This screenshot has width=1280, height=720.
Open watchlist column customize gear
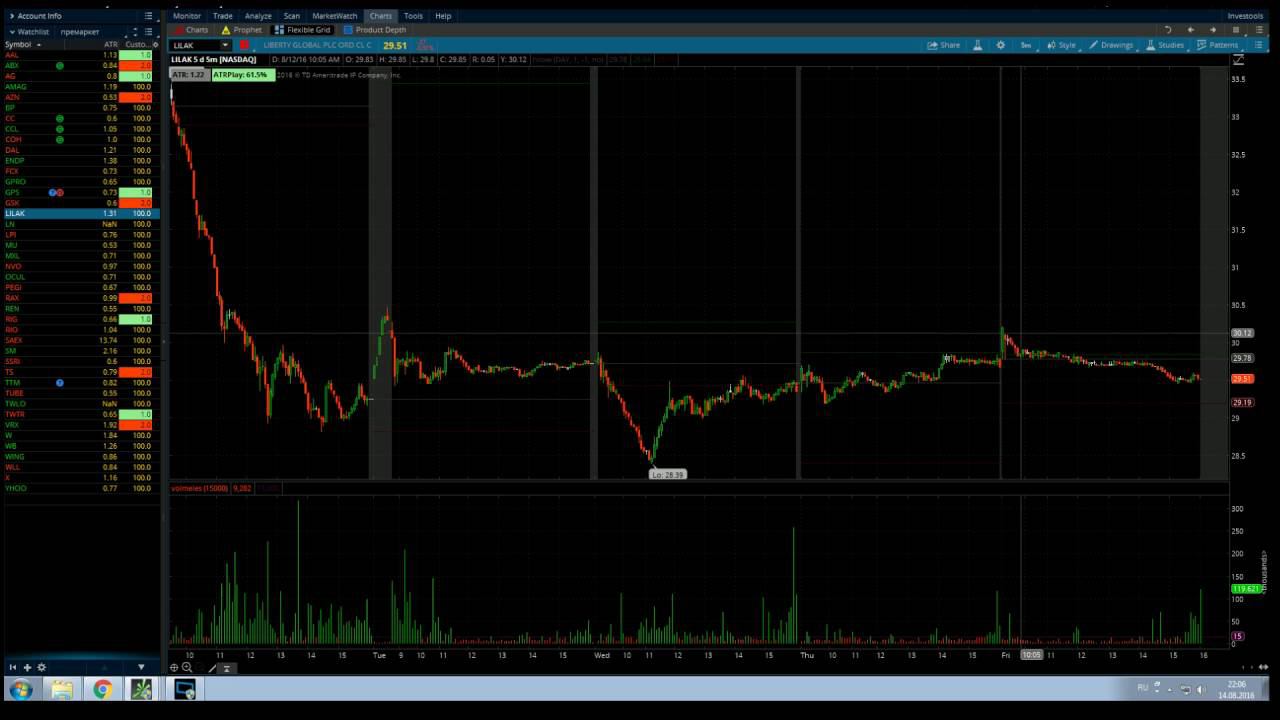(x=155, y=44)
